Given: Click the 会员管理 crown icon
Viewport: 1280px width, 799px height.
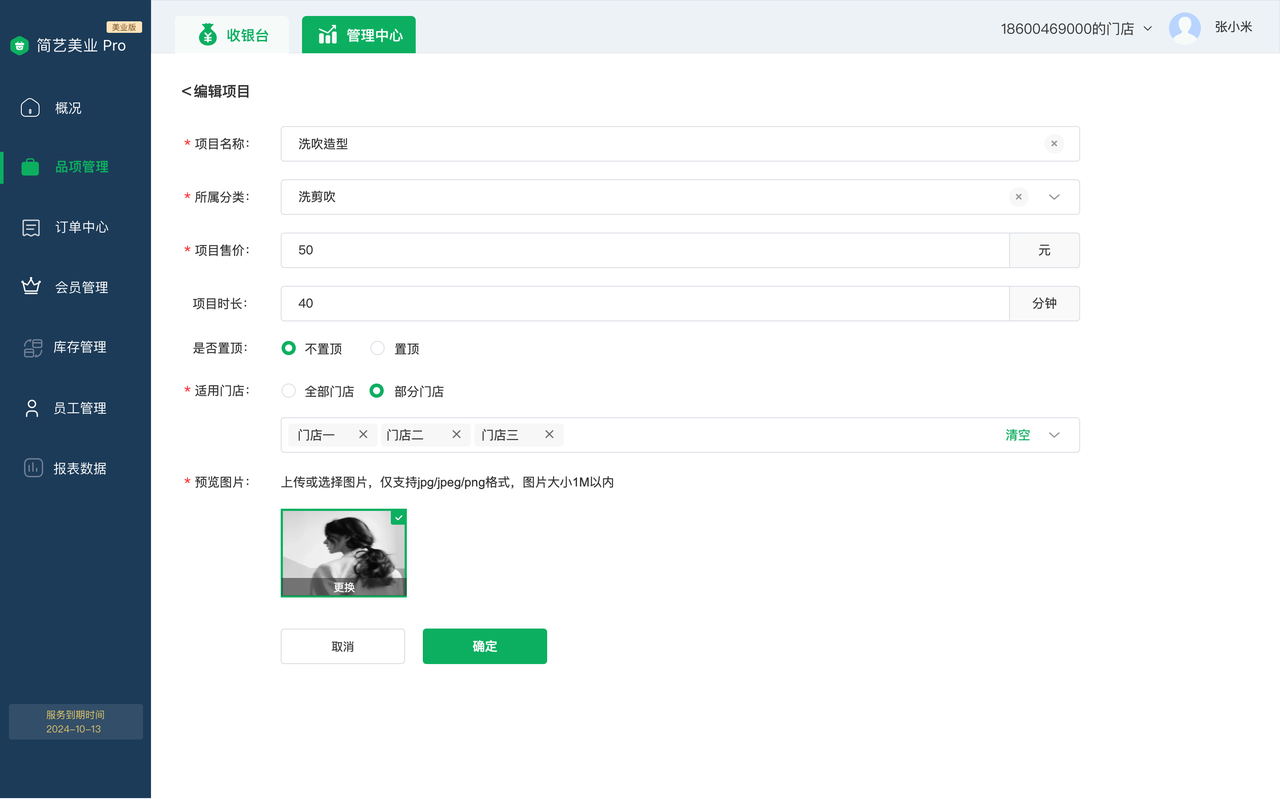Looking at the screenshot, I should point(31,287).
